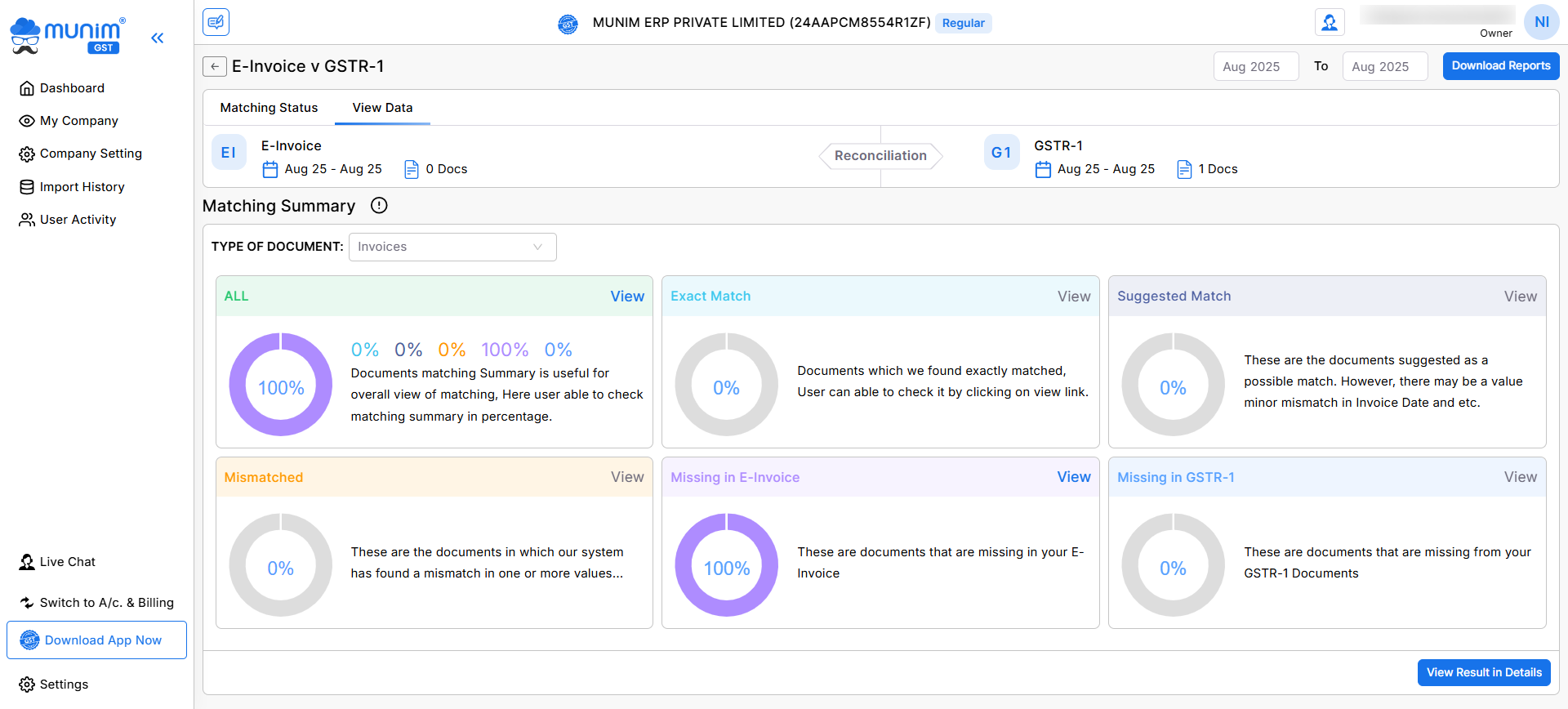The width and height of the screenshot is (1568, 709).
Task: Click the EI E-Invoice badge icon
Action: click(229, 153)
